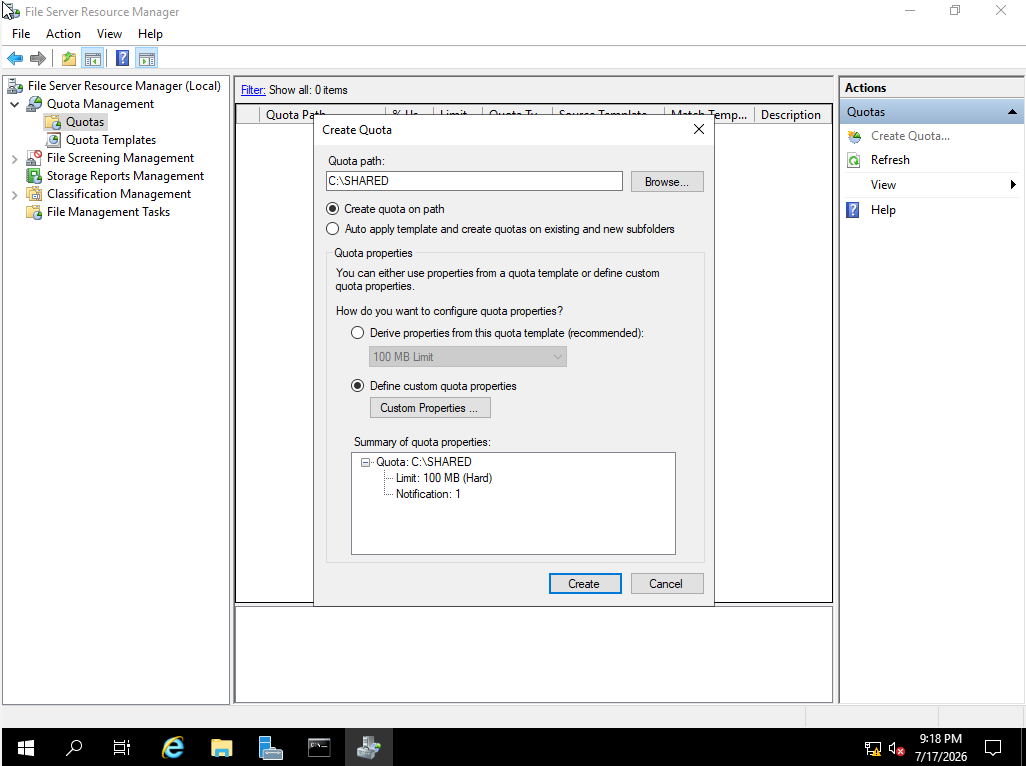Click the Storage Reports Management icon

click(x=34, y=176)
